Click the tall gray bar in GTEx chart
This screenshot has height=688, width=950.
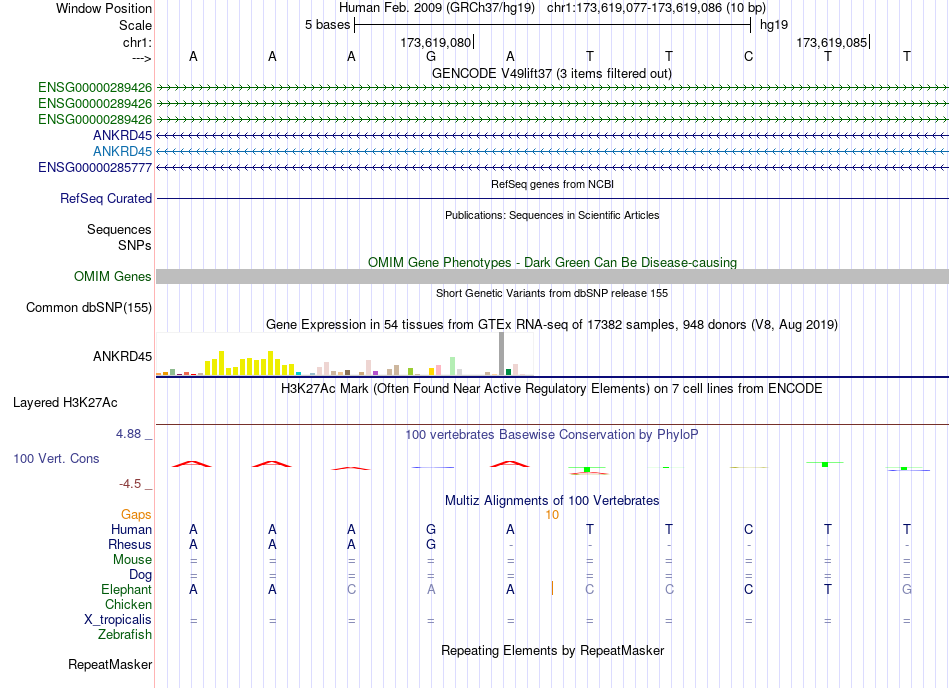[x=501, y=354]
